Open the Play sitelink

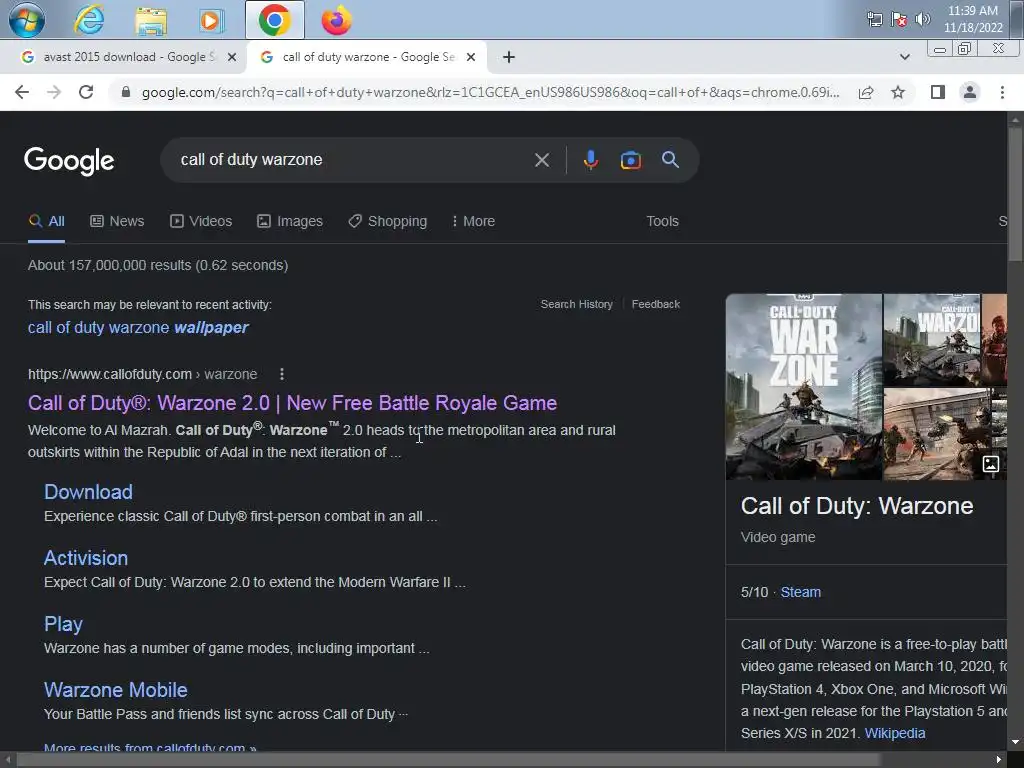[63, 624]
